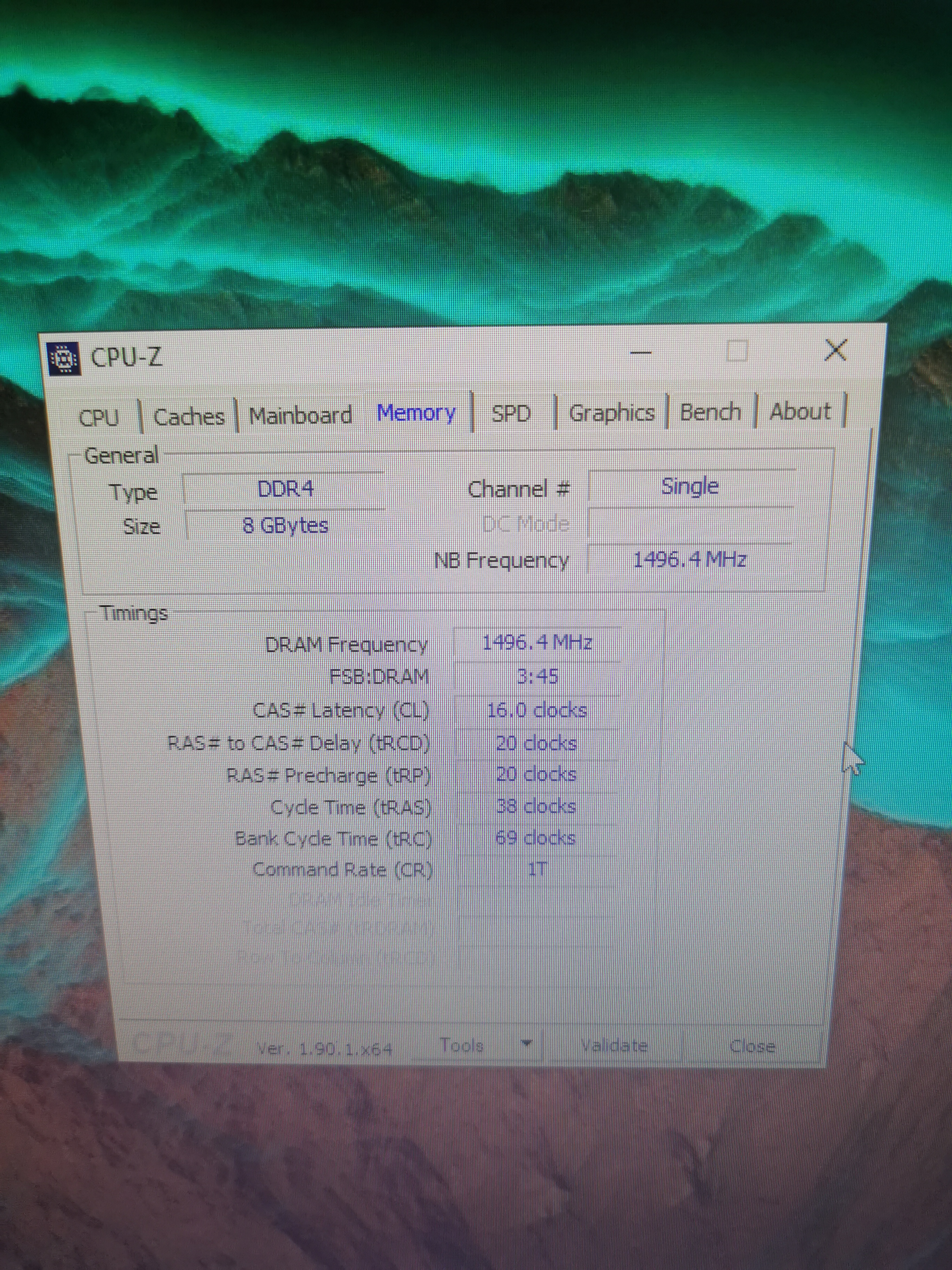
Task: Open the About tab
Action: tap(799, 411)
